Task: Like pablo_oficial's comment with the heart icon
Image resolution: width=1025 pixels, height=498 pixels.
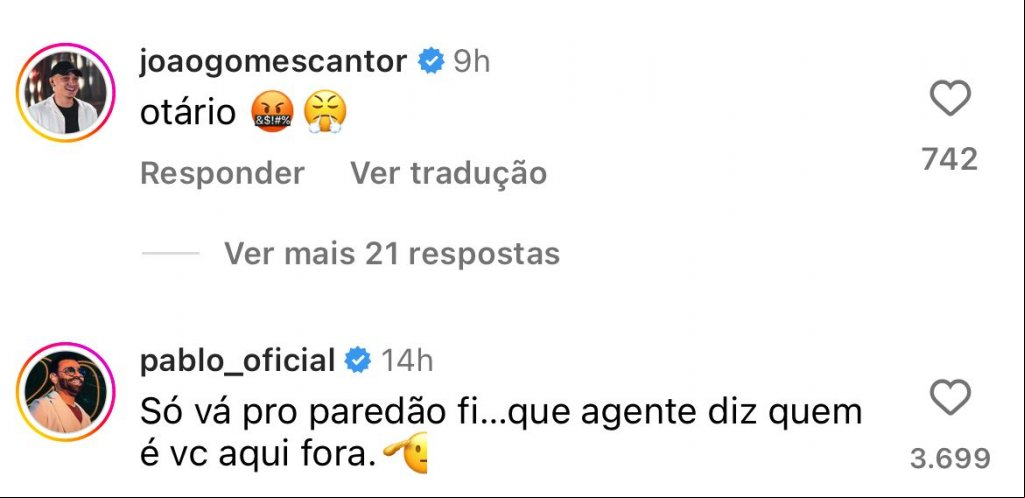Action: 950,398
